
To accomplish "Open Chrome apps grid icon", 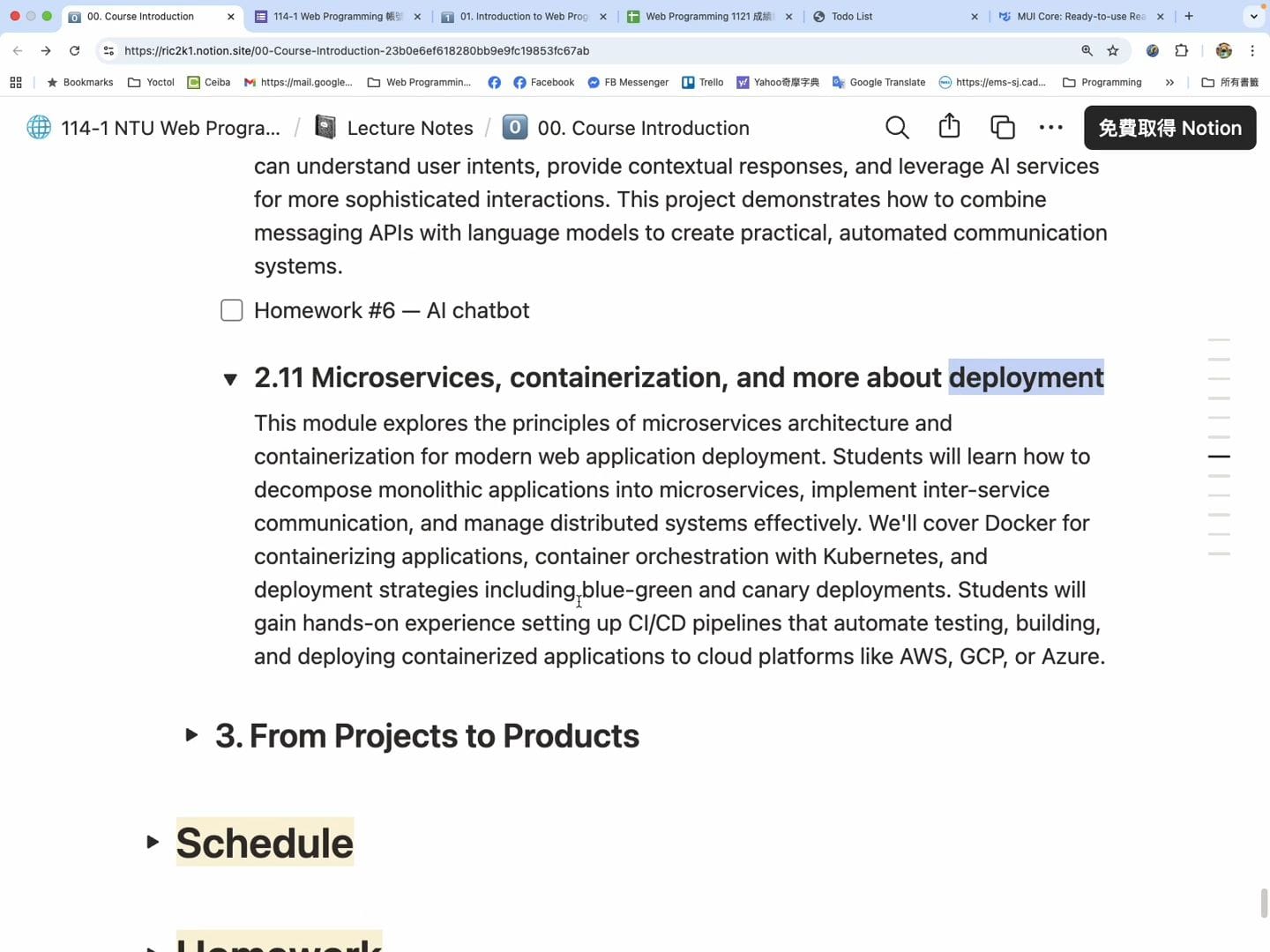I will click(16, 83).
